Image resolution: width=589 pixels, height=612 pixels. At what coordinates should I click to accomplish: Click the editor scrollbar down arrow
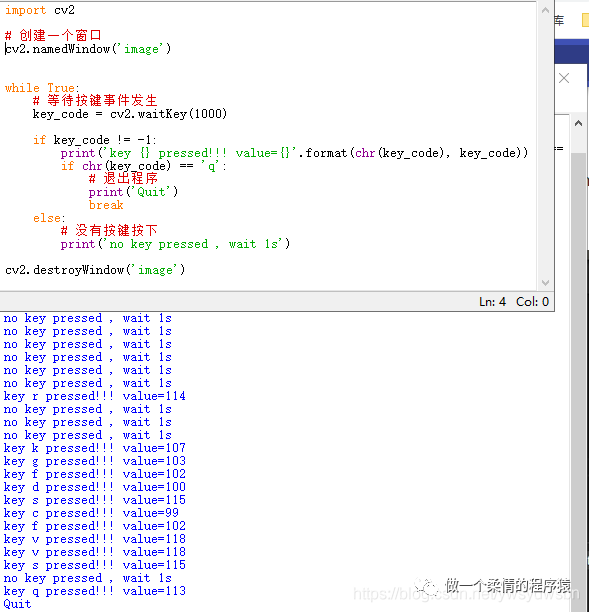pyautogui.click(x=545, y=283)
